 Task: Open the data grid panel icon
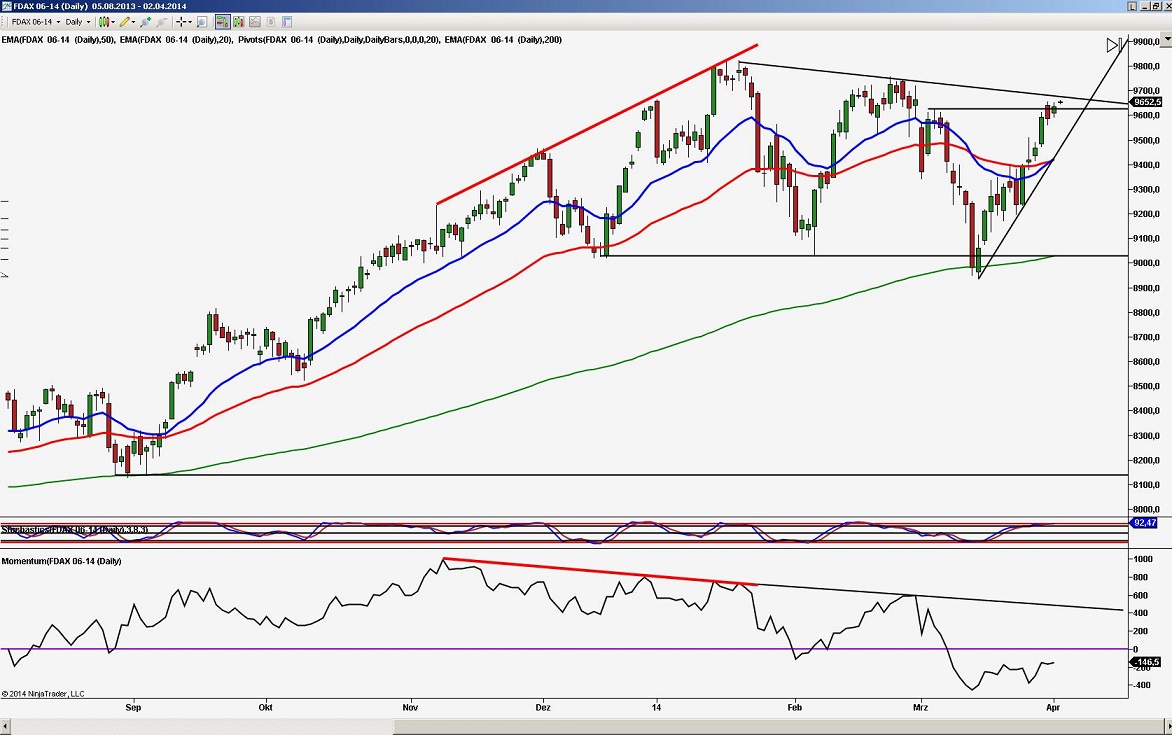click(286, 21)
